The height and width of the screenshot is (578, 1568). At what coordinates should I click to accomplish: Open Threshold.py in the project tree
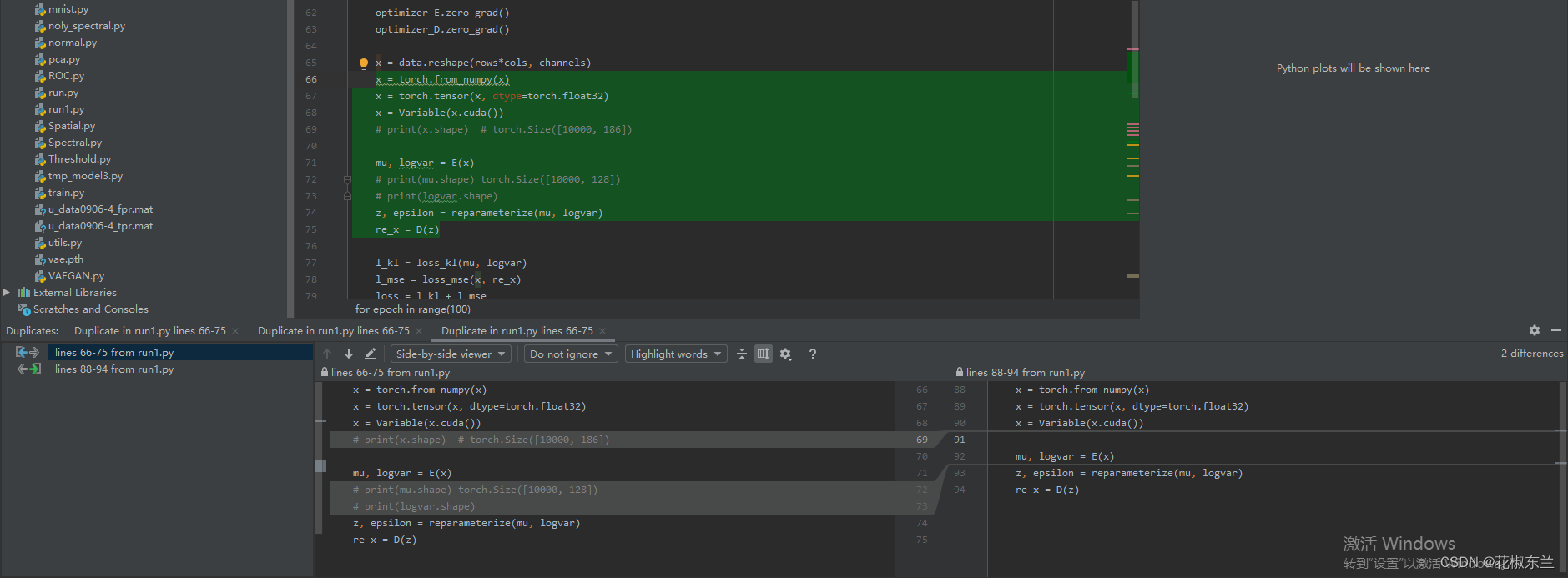click(79, 159)
